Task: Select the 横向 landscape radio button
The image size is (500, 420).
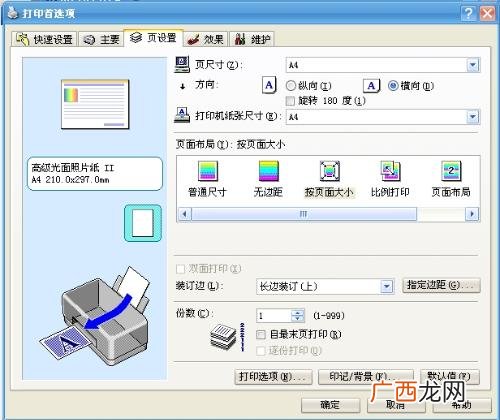Action: point(393,86)
